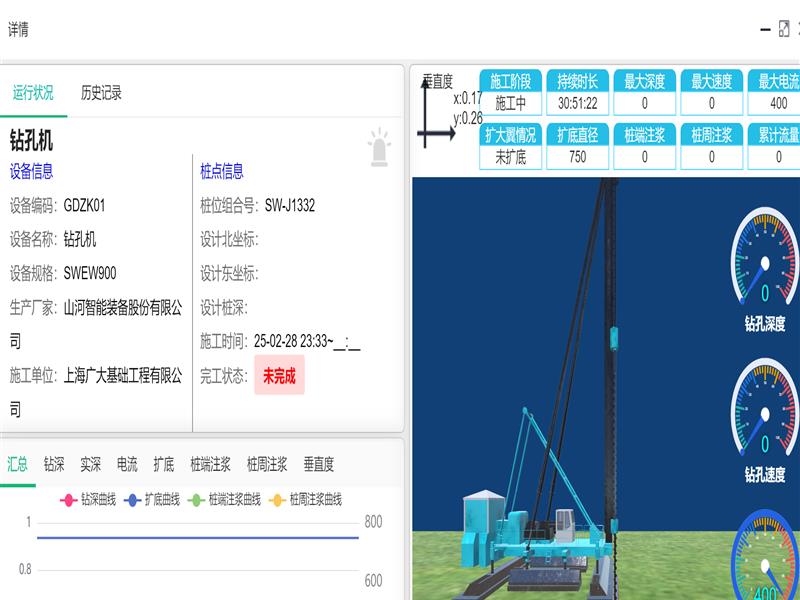Click the 扩底直径 value 750
The height and width of the screenshot is (600, 800).
578,157
